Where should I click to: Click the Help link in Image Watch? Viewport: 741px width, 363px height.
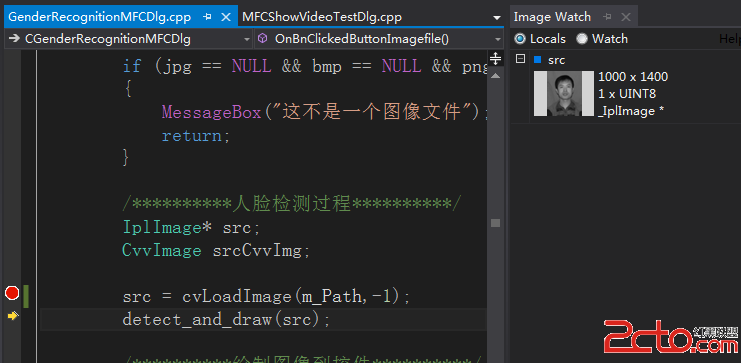[x=730, y=39]
